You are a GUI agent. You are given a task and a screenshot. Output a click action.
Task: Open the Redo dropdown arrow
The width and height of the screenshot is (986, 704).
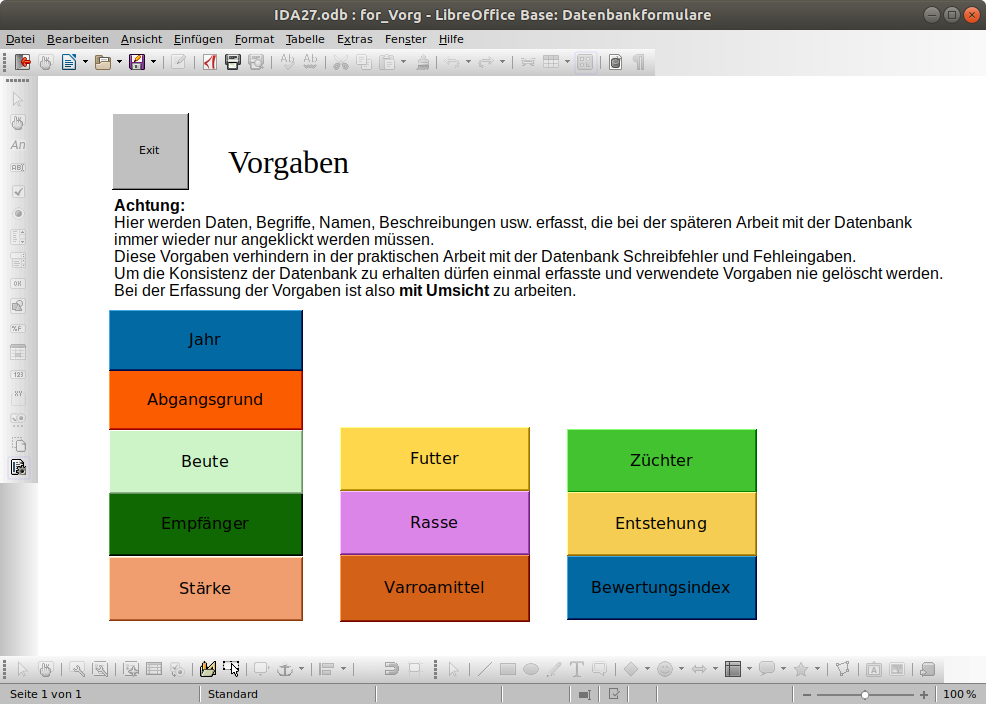tap(502, 62)
